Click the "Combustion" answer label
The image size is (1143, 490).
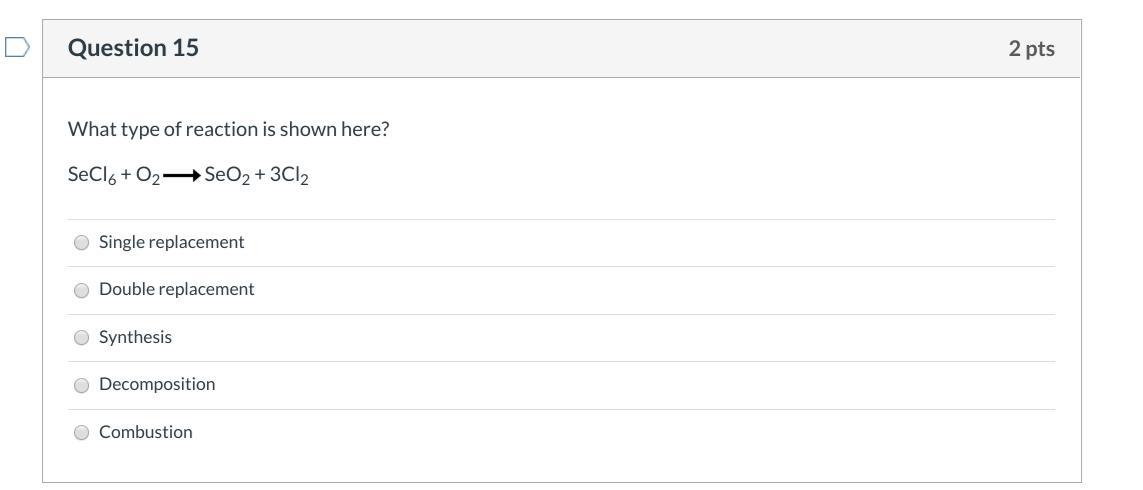pyautogui.click(x=146, y=432)
